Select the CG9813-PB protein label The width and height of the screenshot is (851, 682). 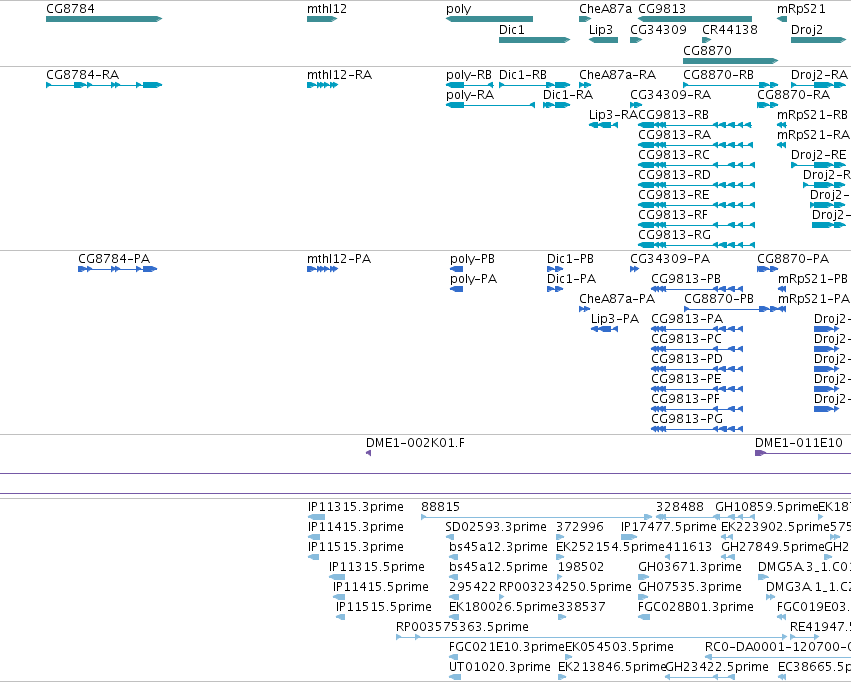(686, 279)
